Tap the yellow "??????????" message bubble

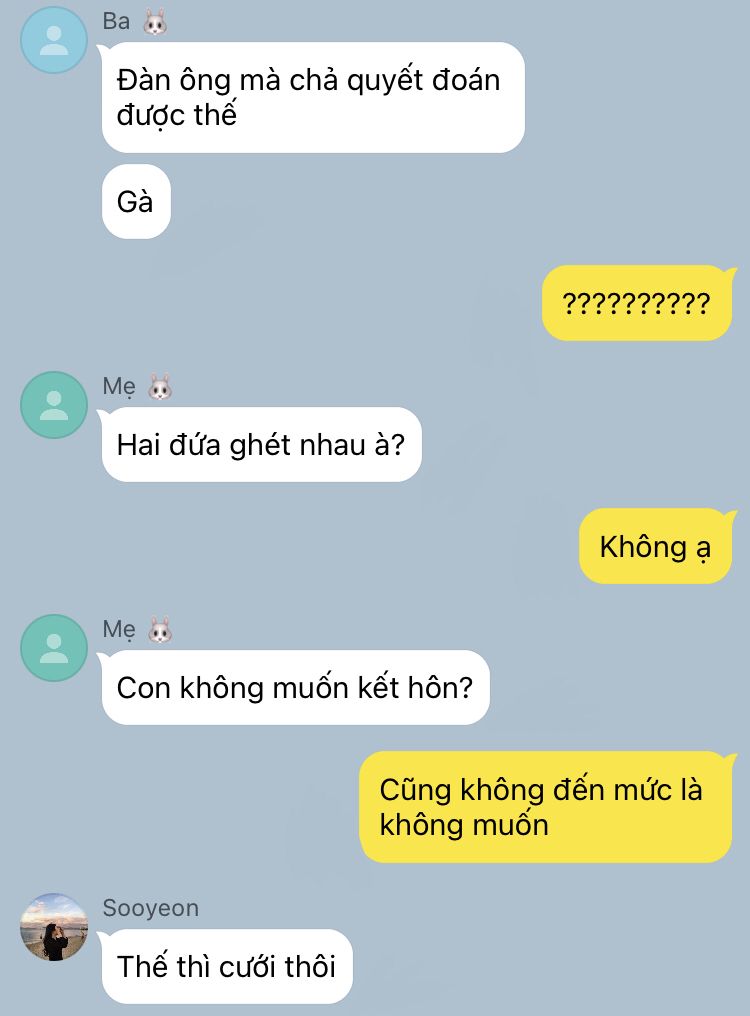tap(637, 303)
